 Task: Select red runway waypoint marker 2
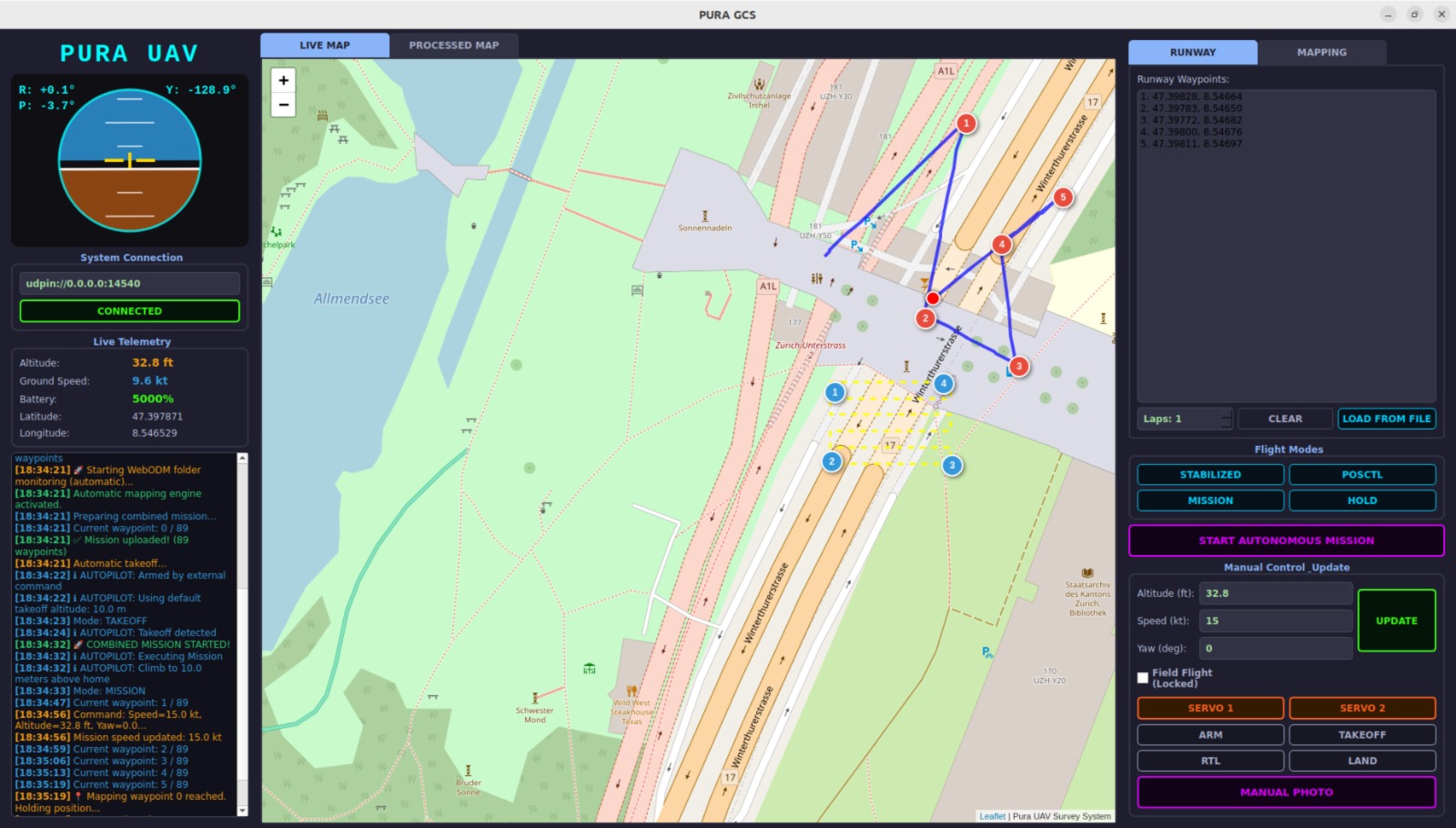(925, 318)
